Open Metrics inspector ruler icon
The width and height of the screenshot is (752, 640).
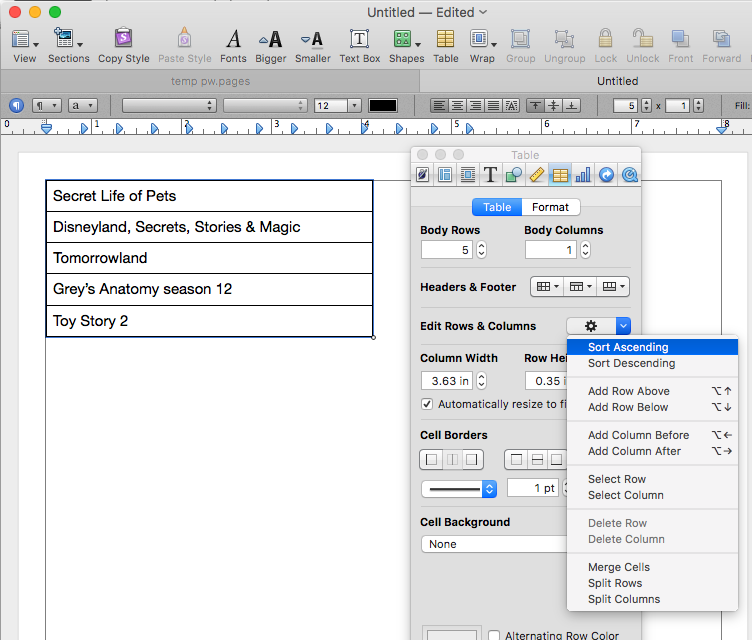(537, 175)
